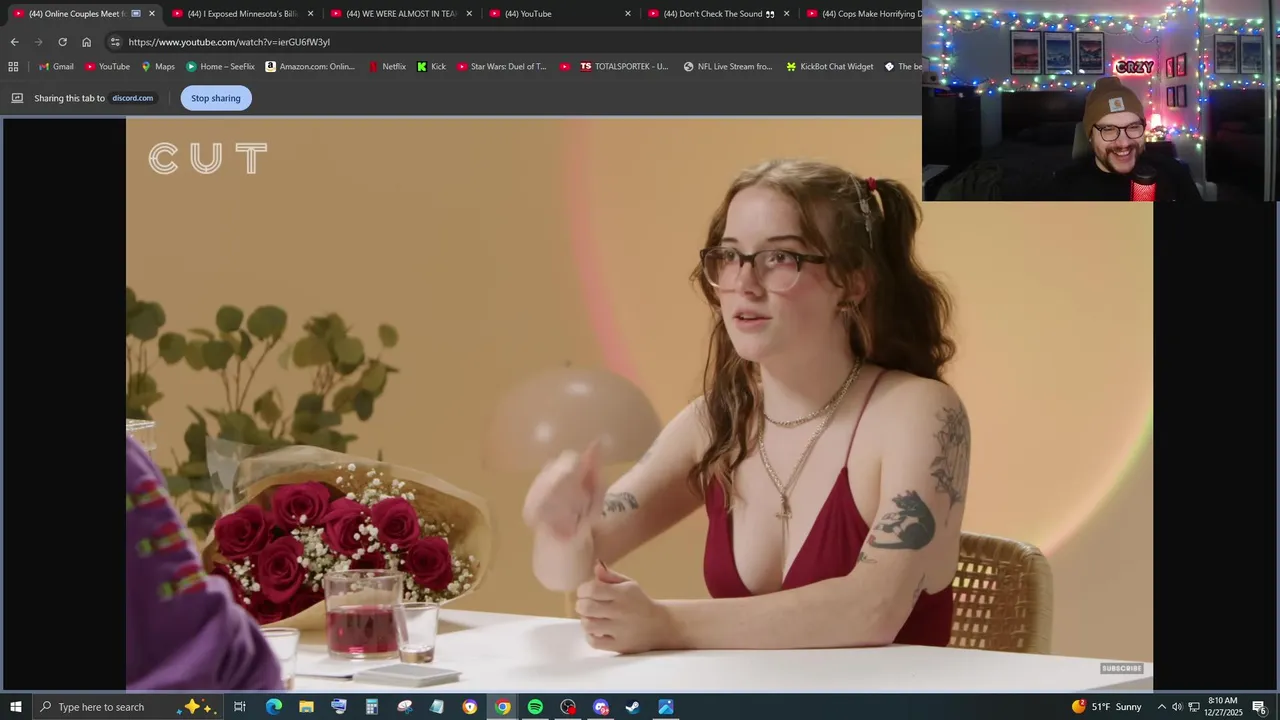Viewport: 1280px width, 720px height.
Task: Open the KickBot Chat Widget bookmark
Action: click(830, 67)
